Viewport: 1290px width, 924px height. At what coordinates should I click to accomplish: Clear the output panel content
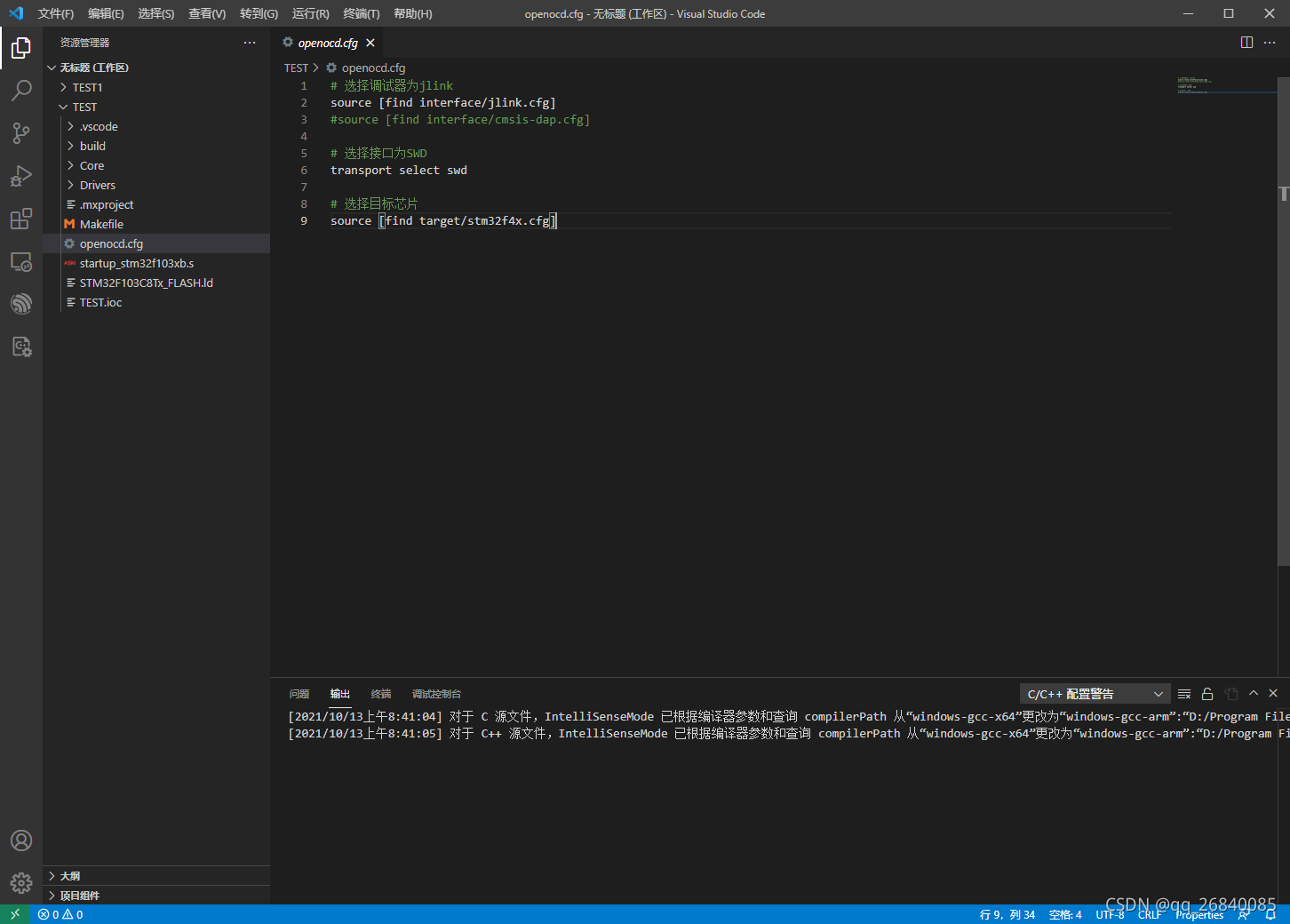click(1183, 694)
